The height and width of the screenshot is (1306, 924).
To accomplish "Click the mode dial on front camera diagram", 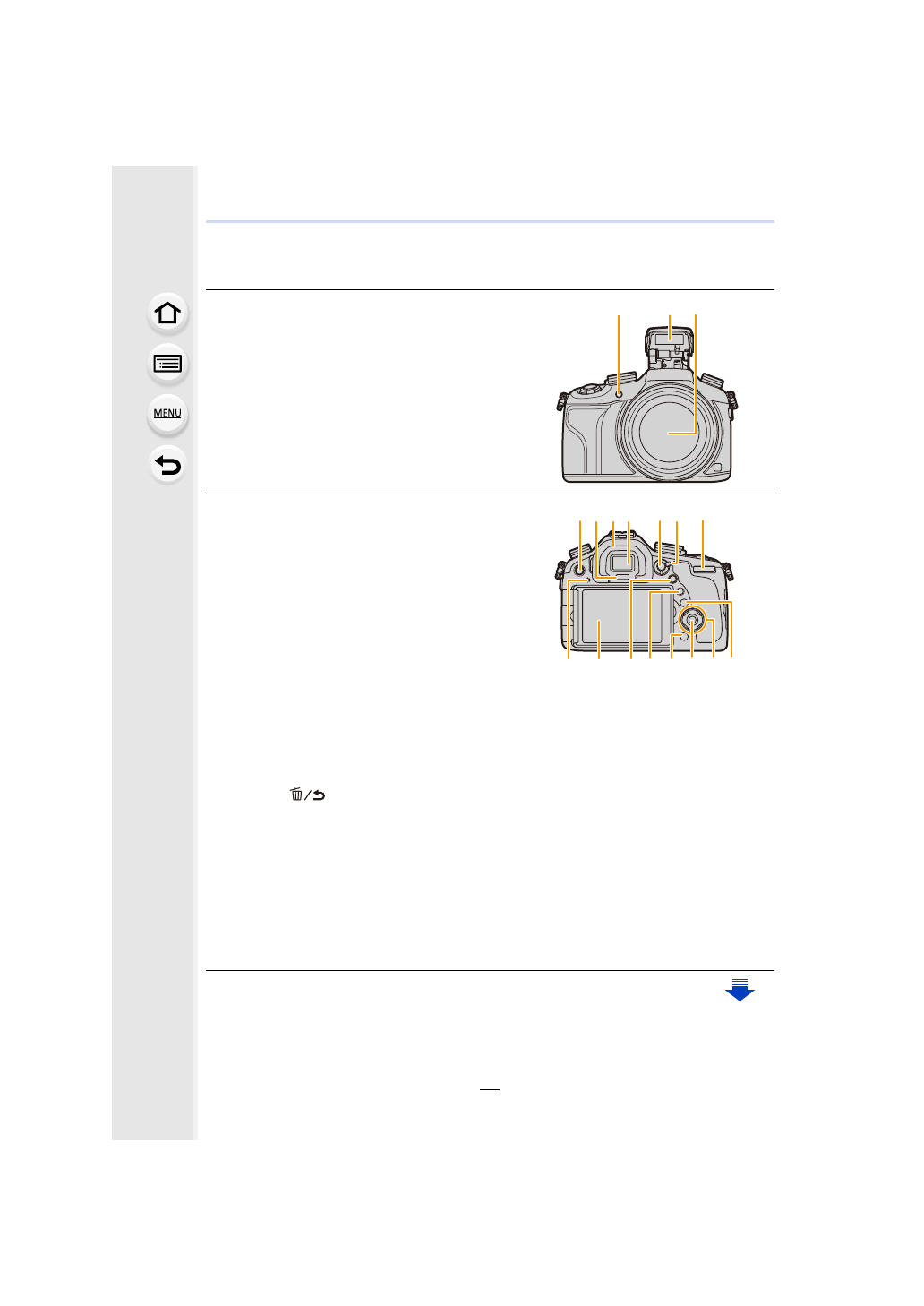I will pos(586,389).
